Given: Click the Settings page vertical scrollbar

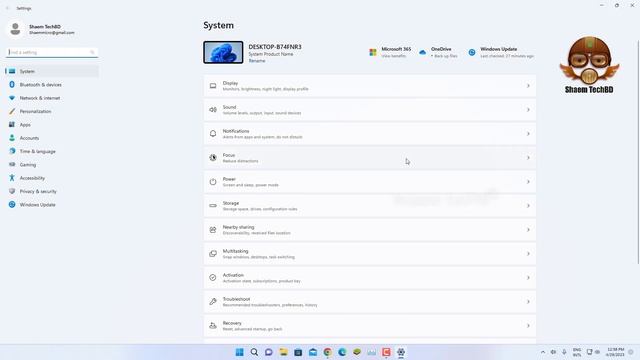Looking at the screenshot, I should pyautogui.click(x=638, y=152).
